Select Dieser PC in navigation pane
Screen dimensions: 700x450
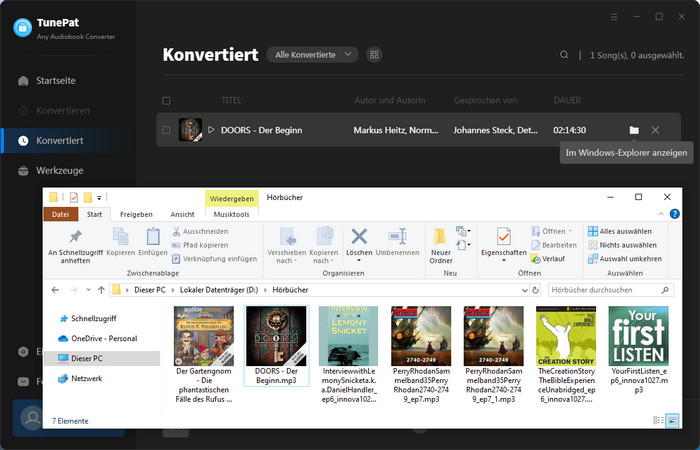pos(102,358)
